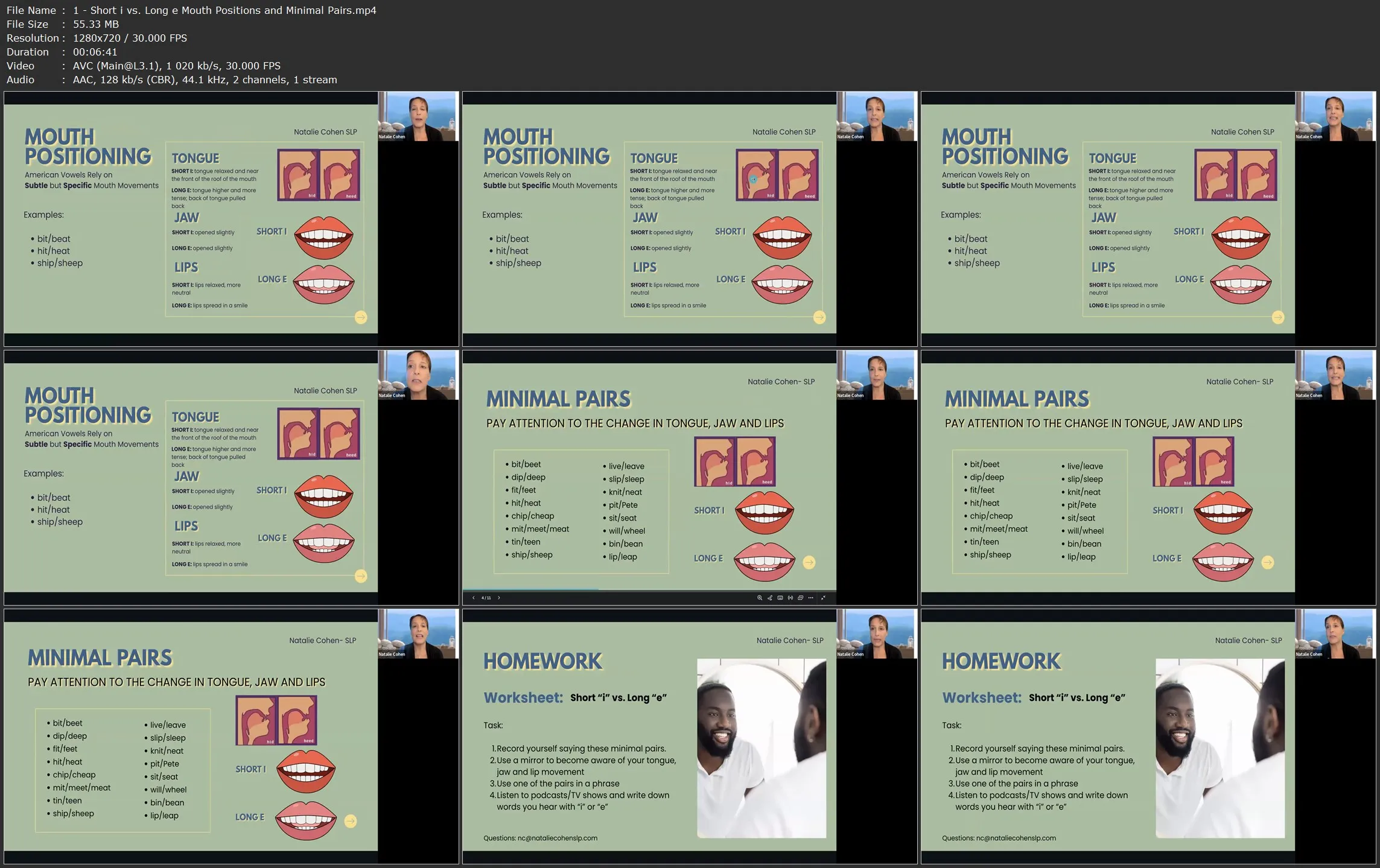Select the last Homework slide thumbnail
Viewport: 1380px width, 868px height.
click(x=1148, y=736)
